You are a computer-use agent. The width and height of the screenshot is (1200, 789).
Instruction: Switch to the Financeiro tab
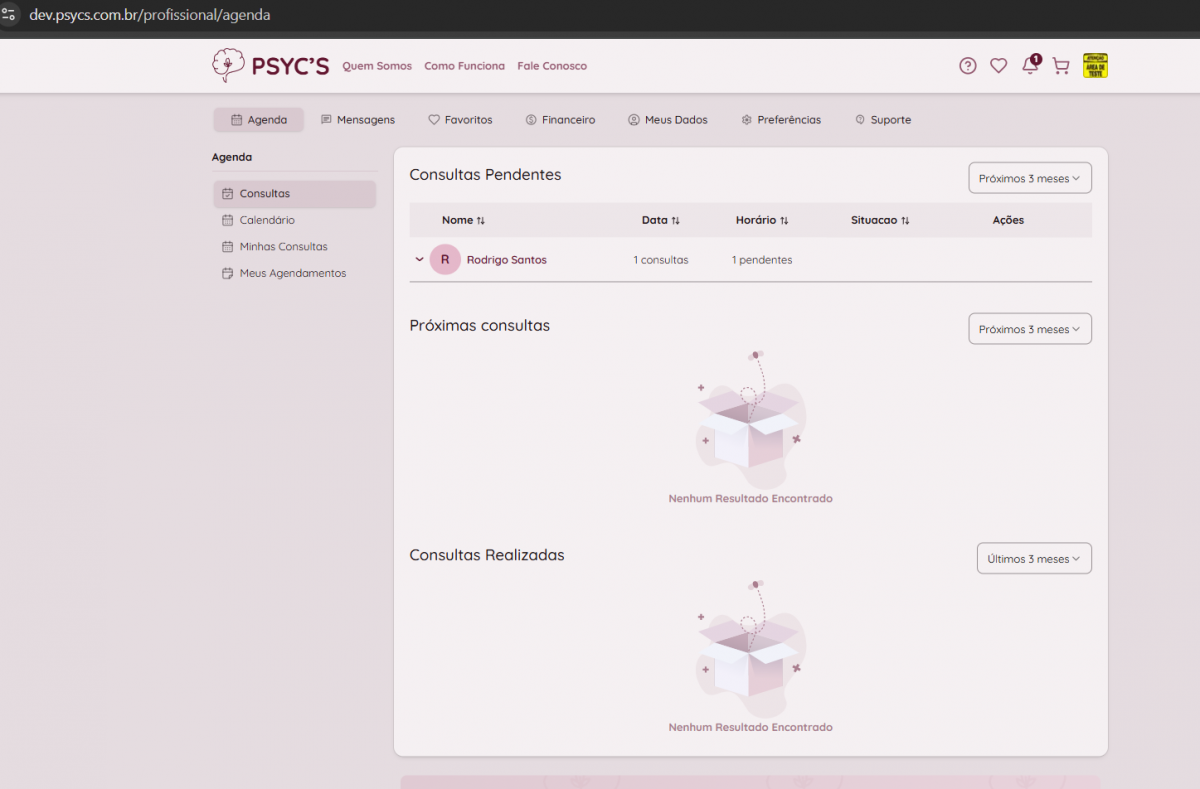[560, 120]
